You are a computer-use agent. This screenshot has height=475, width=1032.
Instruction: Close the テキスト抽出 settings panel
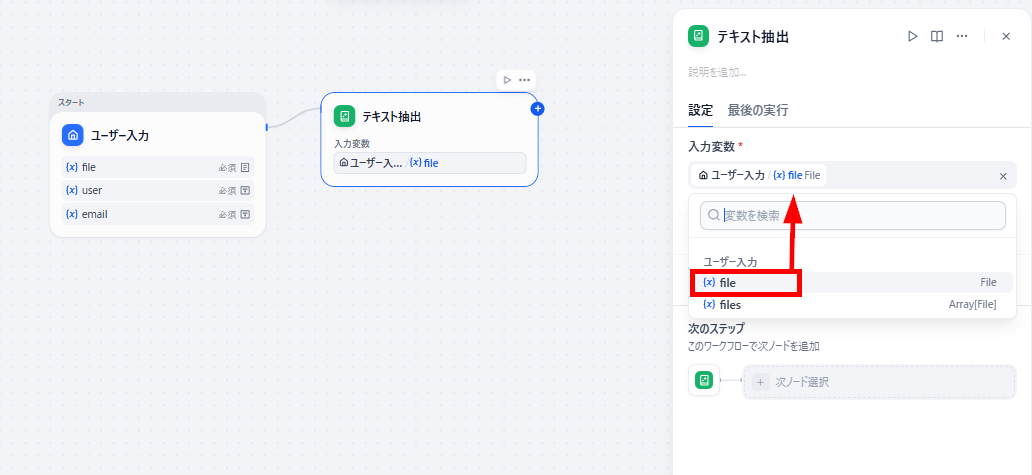pyautogui.click(x=1006, y=36)
